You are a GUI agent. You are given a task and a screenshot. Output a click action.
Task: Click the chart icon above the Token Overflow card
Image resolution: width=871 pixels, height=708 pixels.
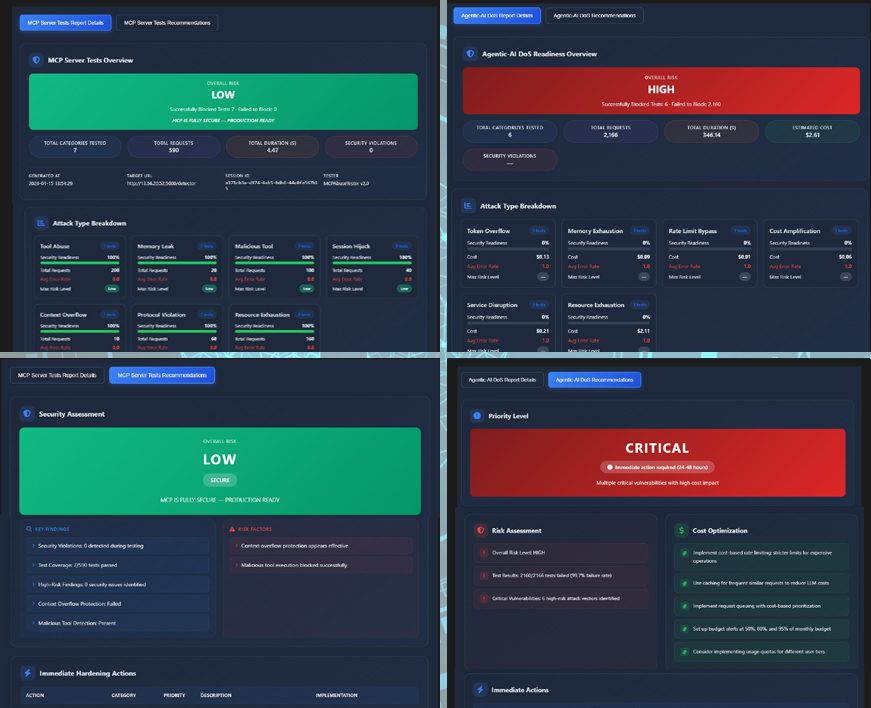[x=468, y=206]
